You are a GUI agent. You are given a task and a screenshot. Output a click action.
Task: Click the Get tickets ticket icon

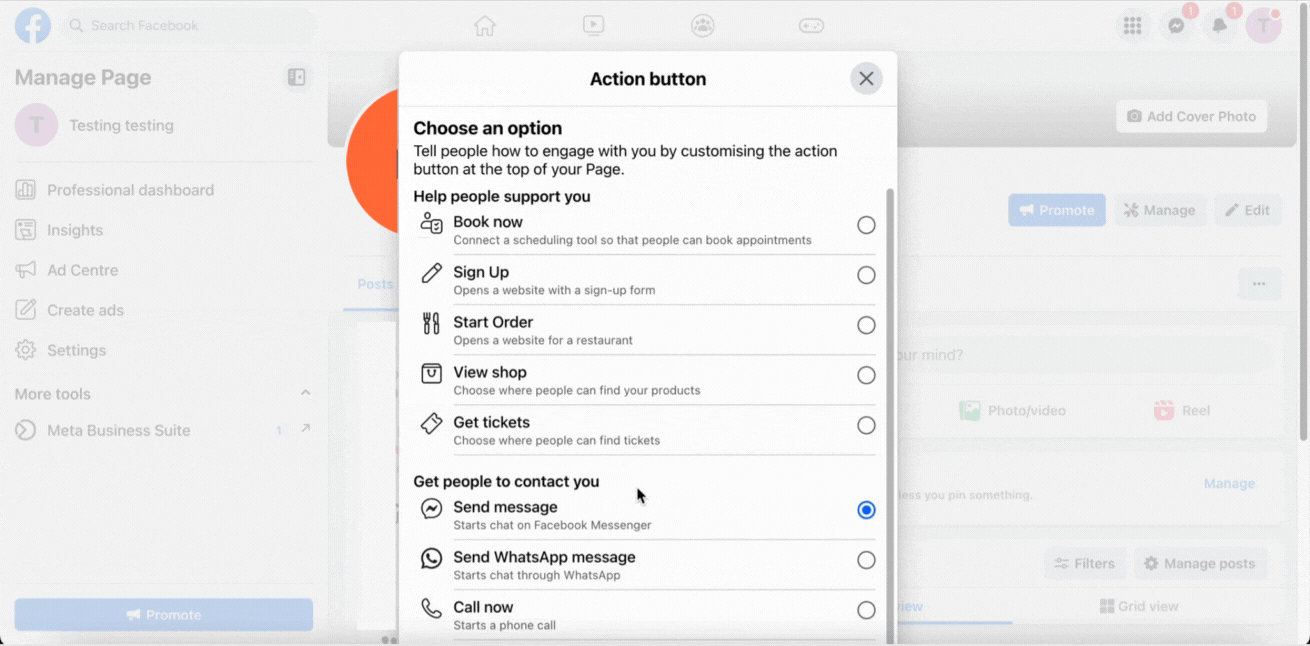pyautogui.click(x=431, y=423)
